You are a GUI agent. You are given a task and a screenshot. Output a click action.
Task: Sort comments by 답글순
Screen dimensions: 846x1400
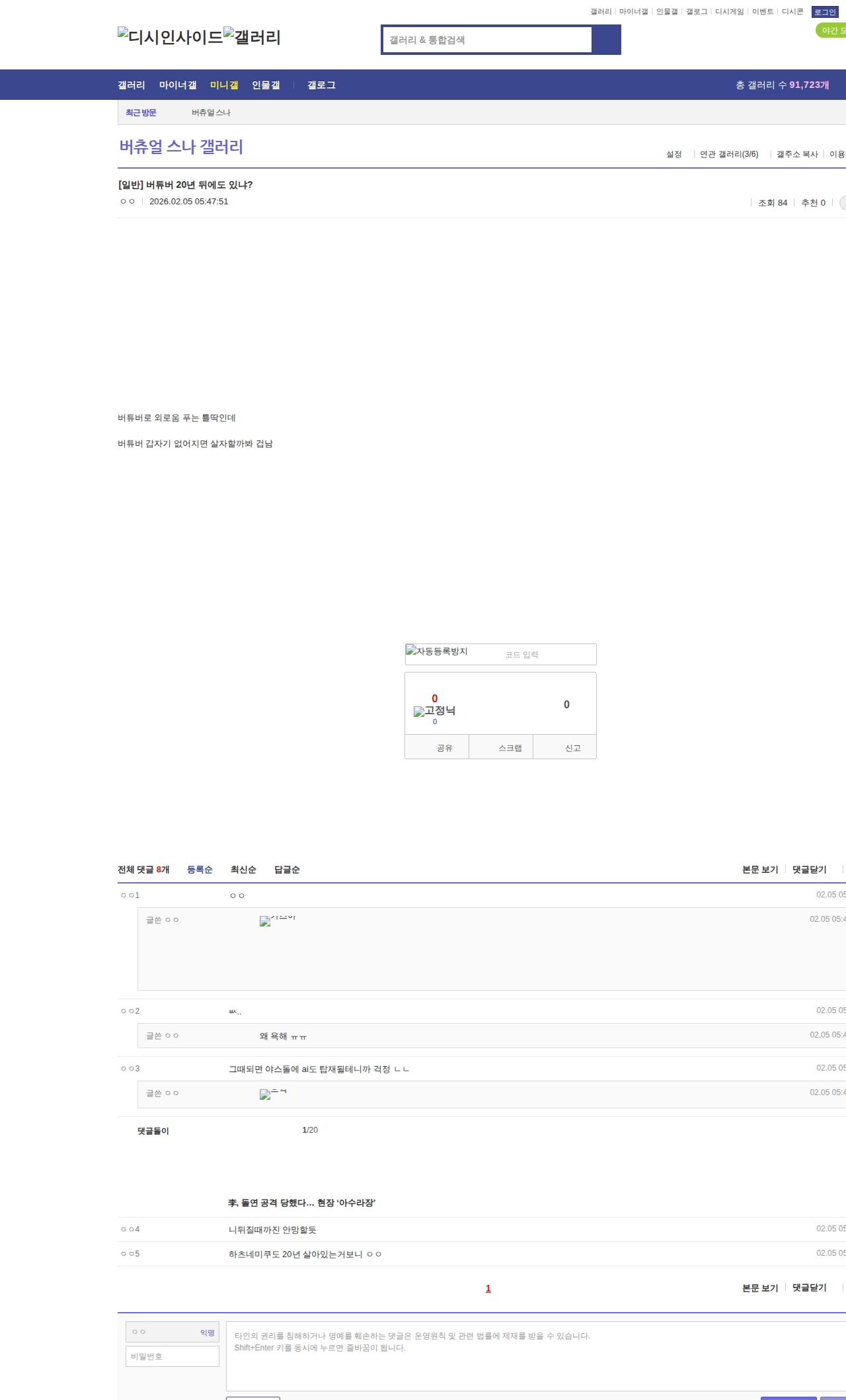click(287, 870)
